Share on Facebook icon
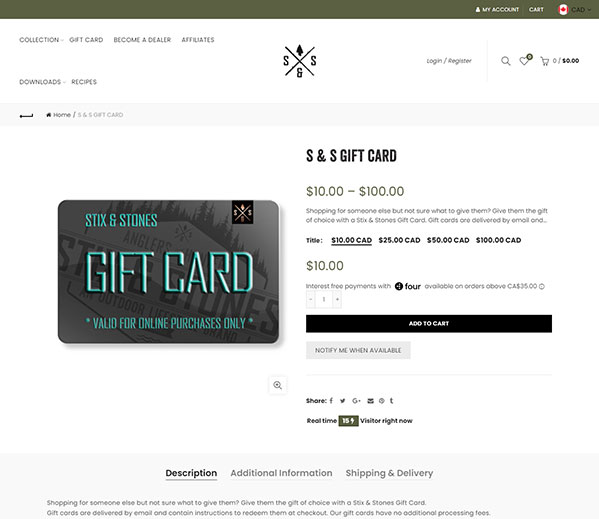This screenshot has width=599, height=519. [x=331, y=401]
